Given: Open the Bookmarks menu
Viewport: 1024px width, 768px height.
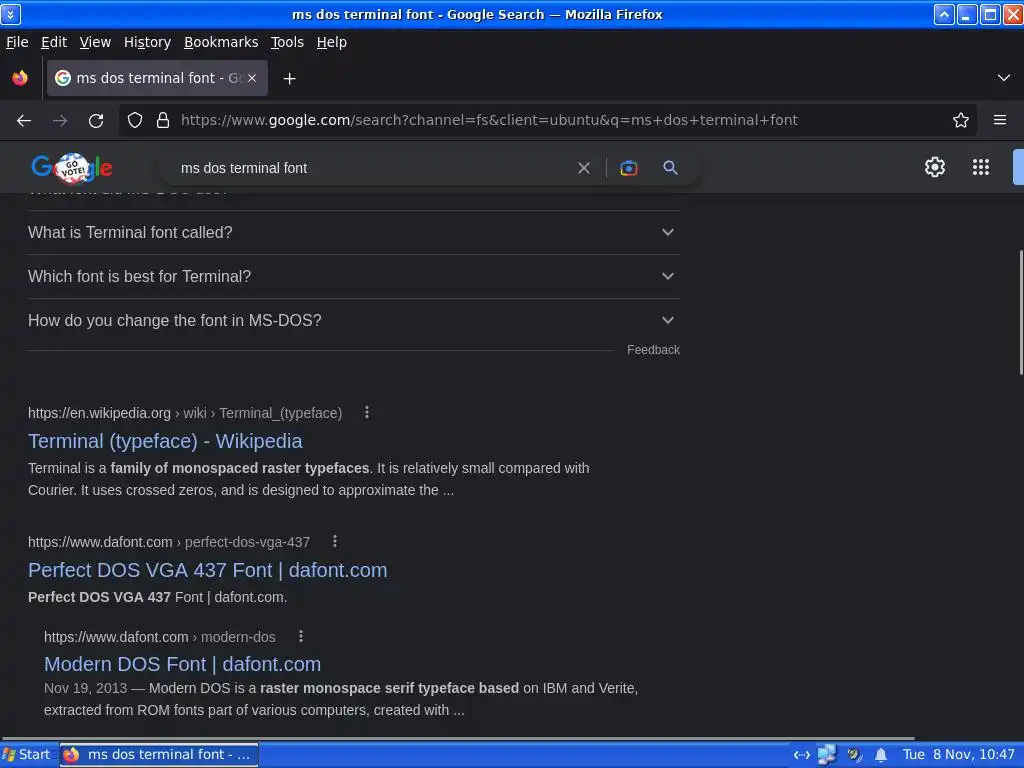Looking at the screenshot, I should point(221,42).
